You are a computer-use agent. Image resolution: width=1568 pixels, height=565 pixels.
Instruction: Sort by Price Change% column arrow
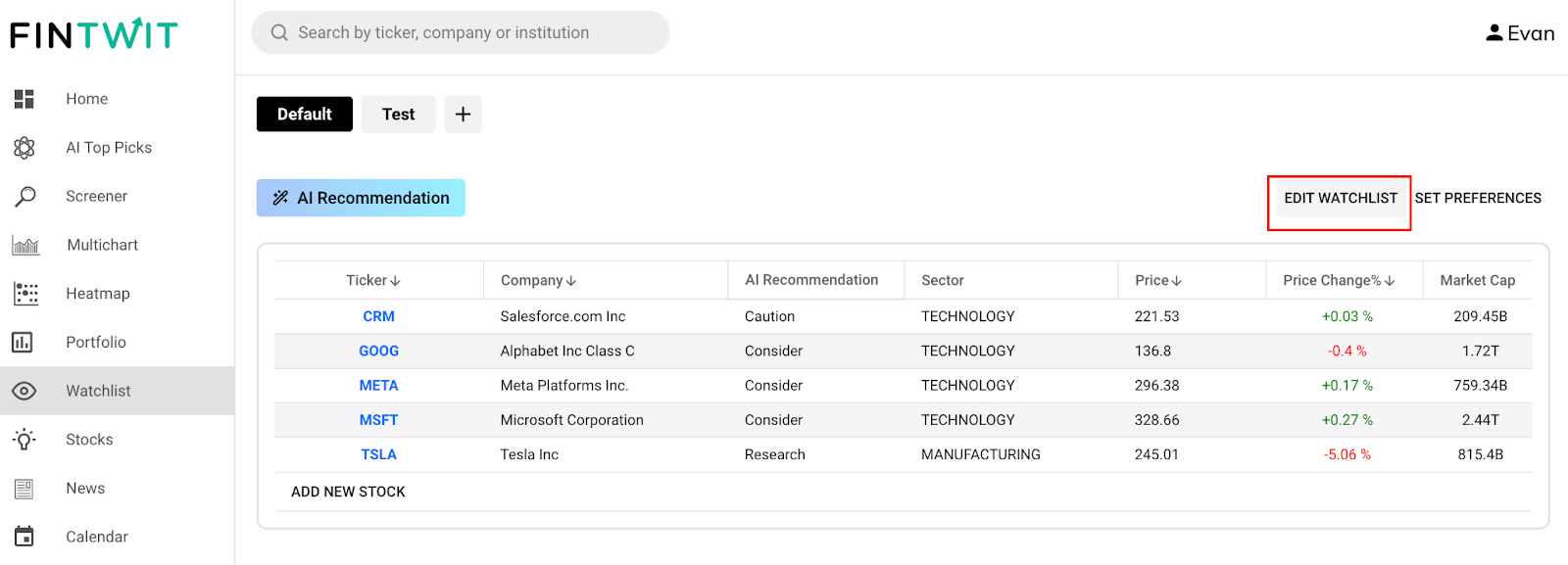click(1390, 281)
